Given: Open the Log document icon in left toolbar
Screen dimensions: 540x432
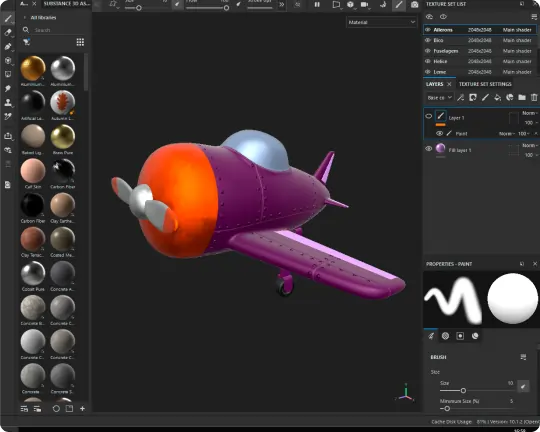Looking at the screenshot, I should (x=8, y=185).
